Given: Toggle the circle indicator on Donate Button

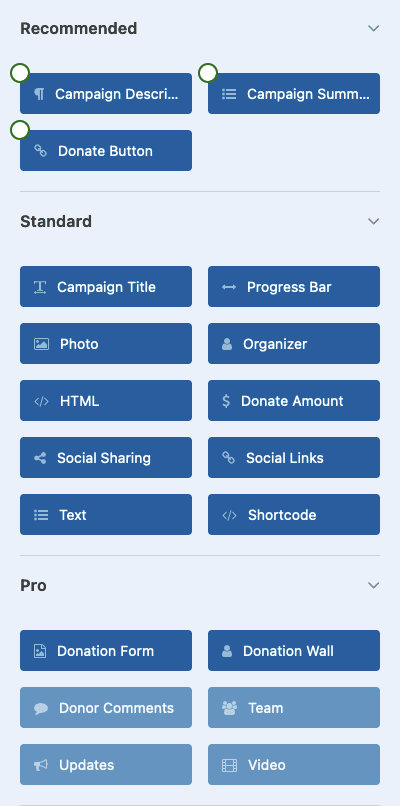Looking at the screenshot, I should 20,130.
